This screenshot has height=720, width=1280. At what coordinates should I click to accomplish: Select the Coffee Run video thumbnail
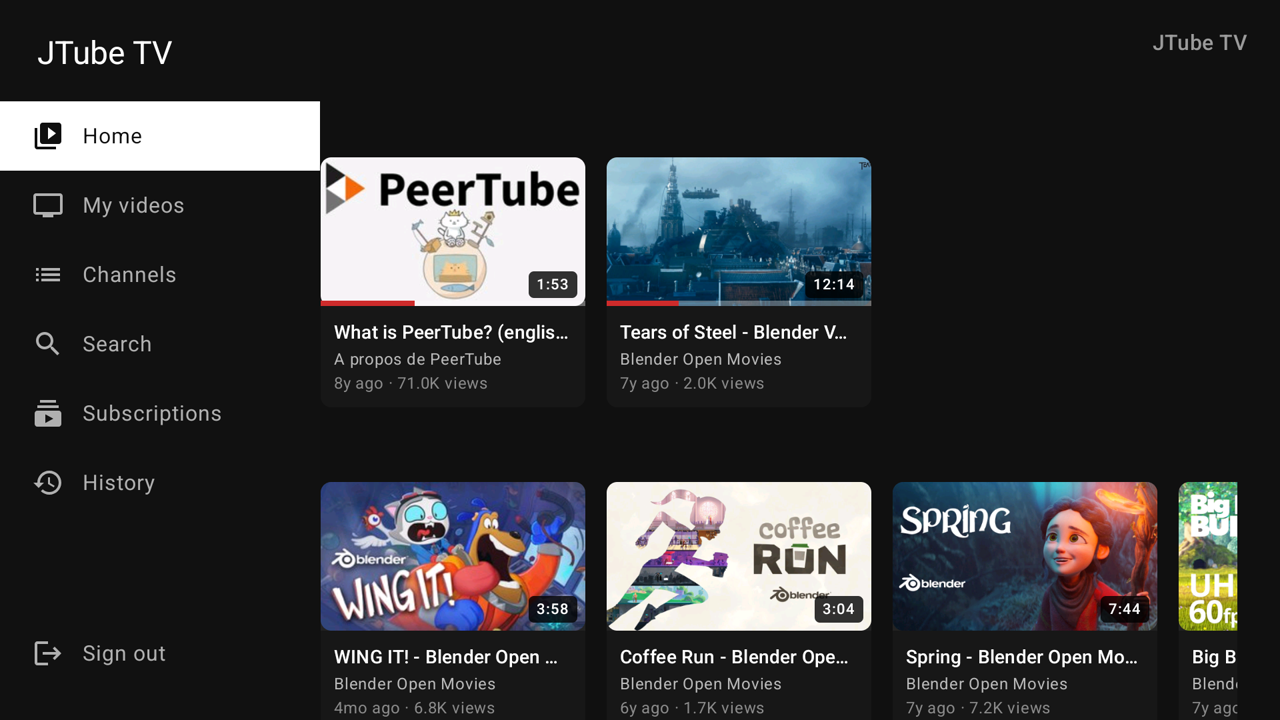pos(739,556)
